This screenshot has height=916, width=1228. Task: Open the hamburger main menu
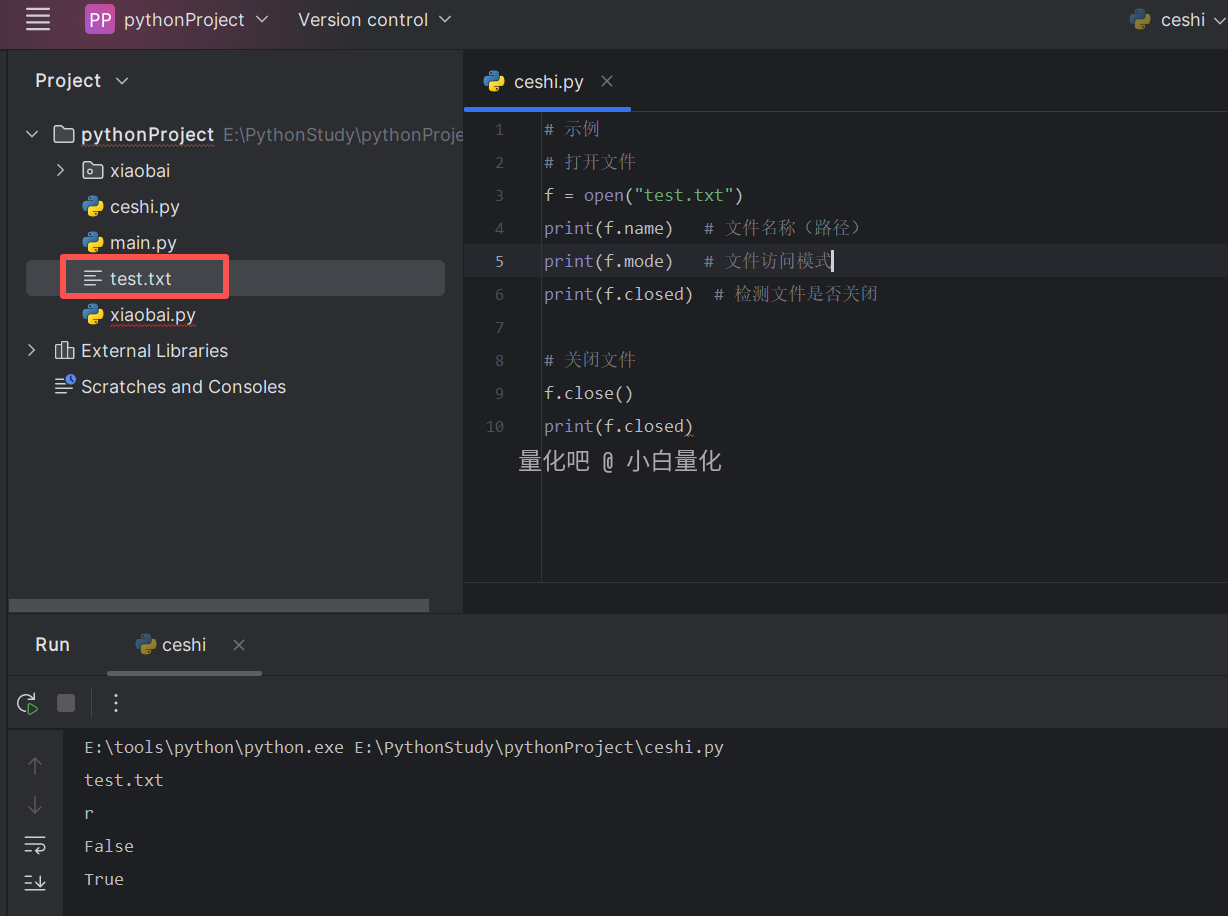38,19
